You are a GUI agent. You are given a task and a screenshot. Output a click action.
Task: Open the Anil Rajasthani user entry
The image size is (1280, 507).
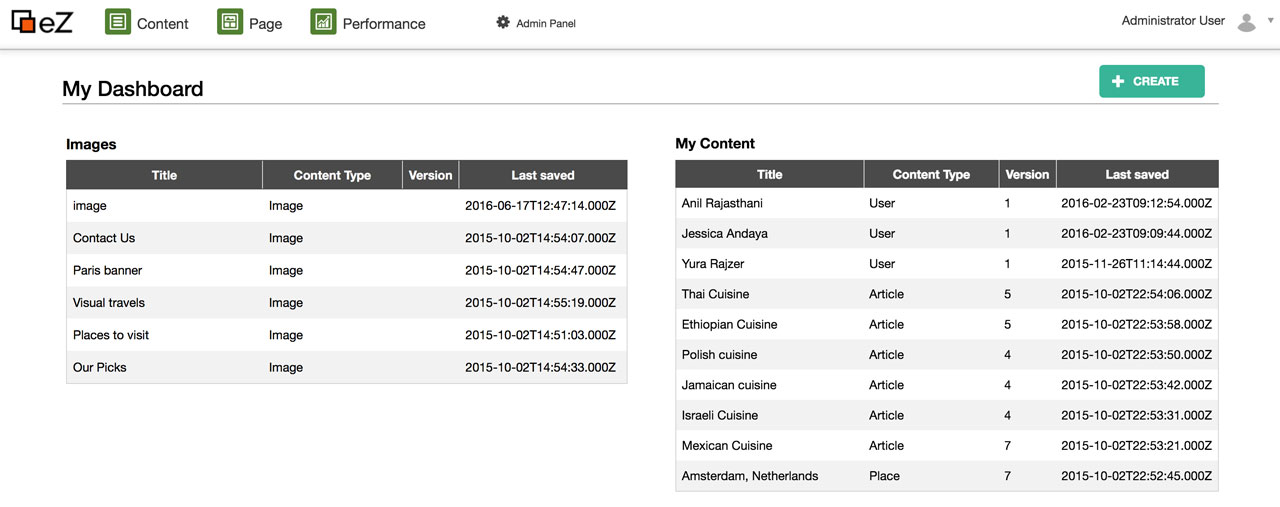tap(722, 203)
